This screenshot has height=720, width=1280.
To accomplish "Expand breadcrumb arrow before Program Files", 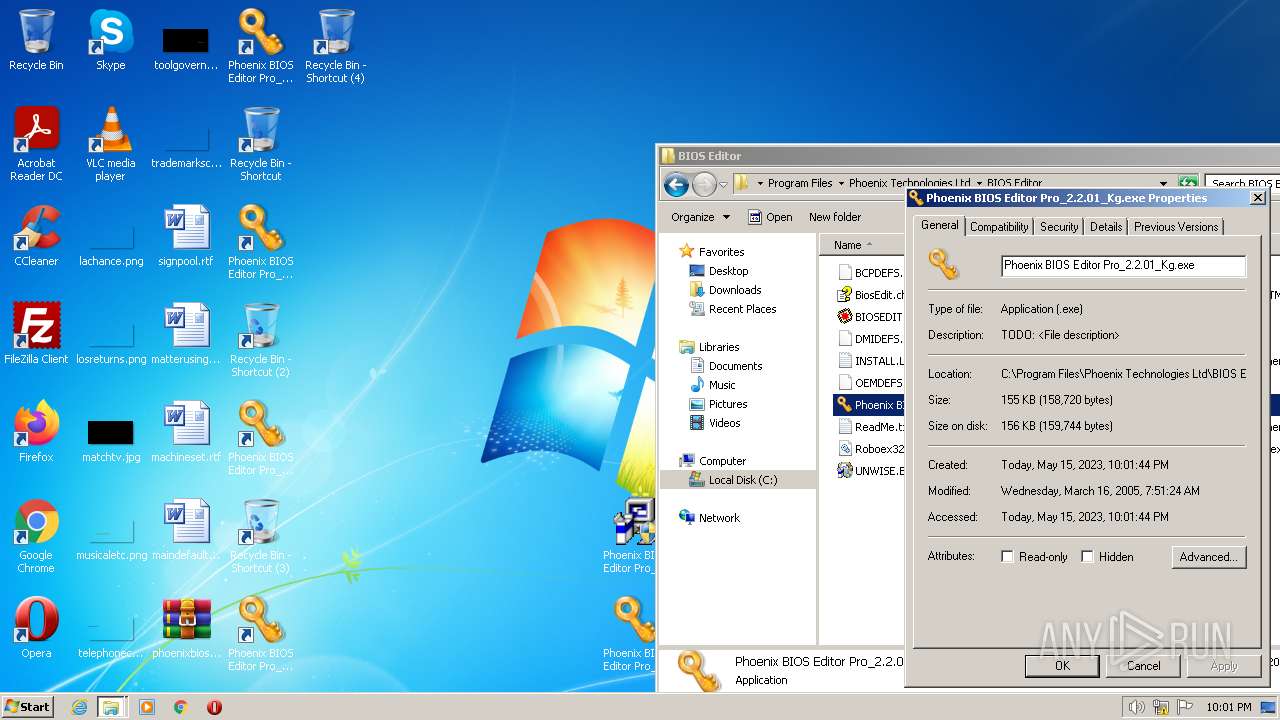I will [760, 183].
